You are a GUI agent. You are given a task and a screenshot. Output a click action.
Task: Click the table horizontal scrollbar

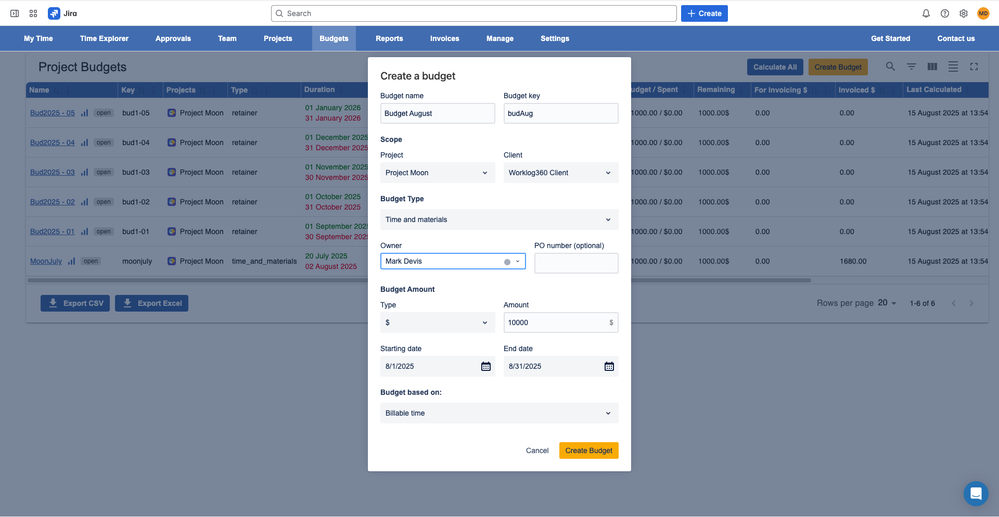(419, 280)
